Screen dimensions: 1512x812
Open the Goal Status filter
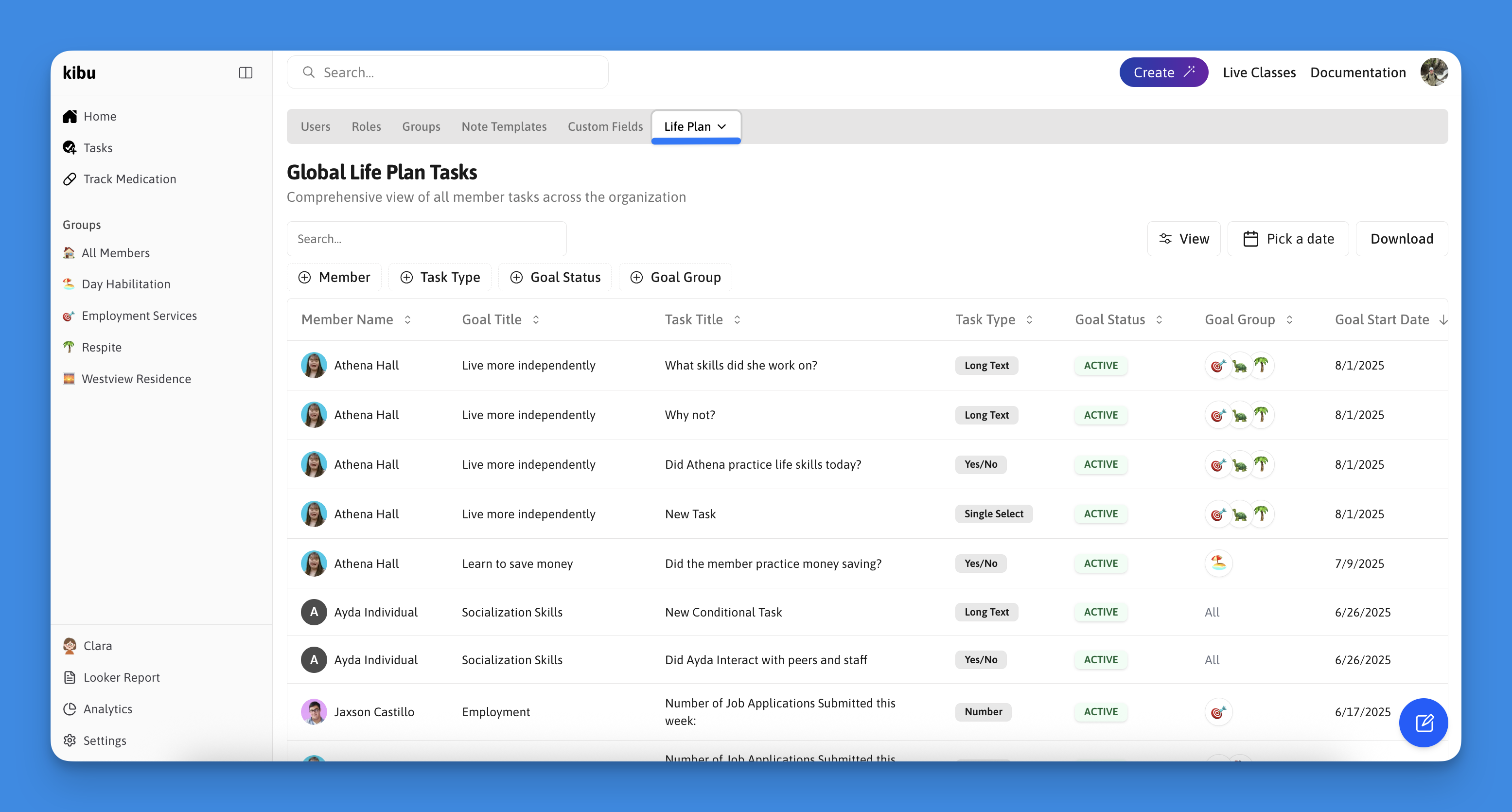[555, 277]
